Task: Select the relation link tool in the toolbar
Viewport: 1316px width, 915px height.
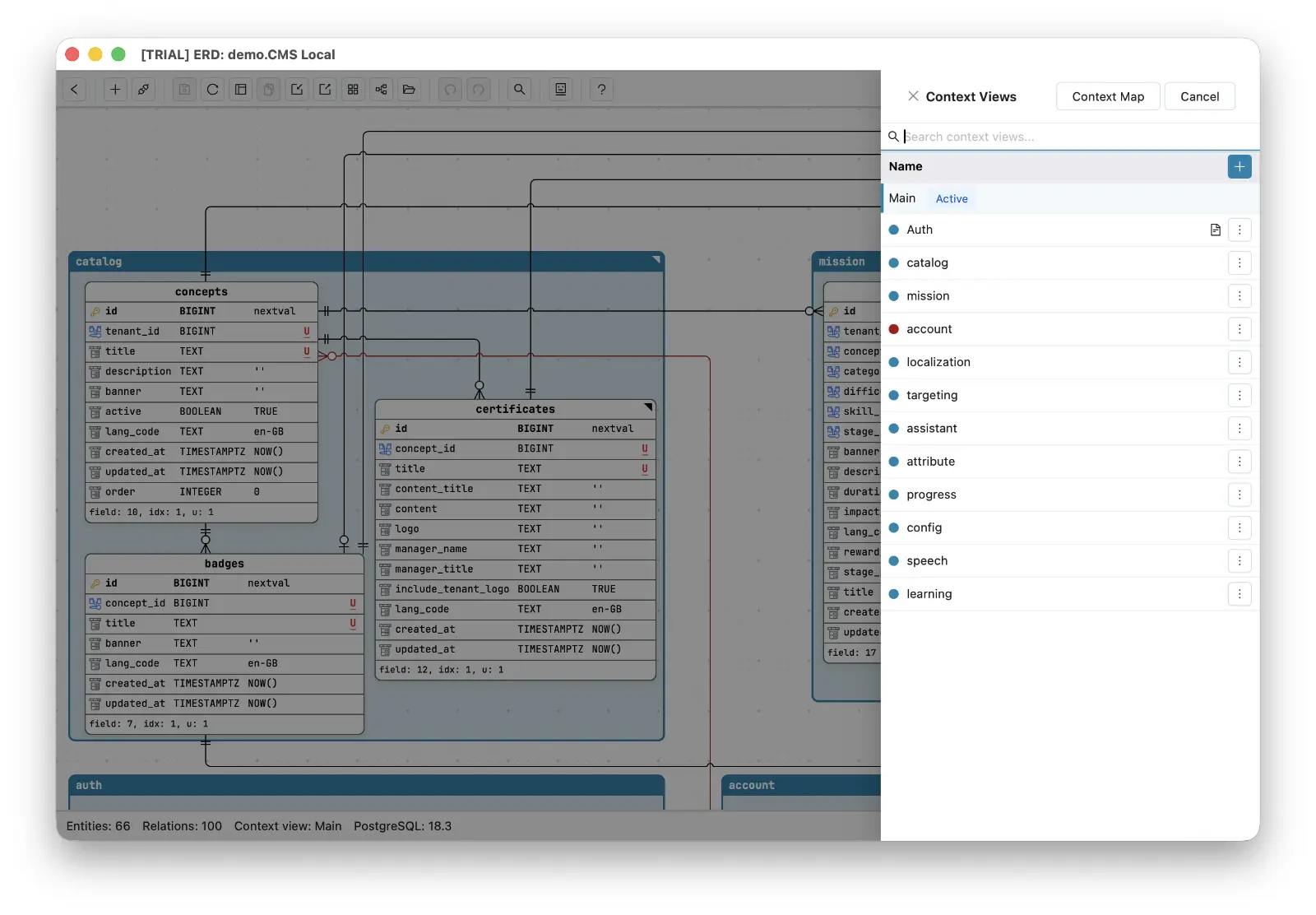Action: (x=143, y=90)
